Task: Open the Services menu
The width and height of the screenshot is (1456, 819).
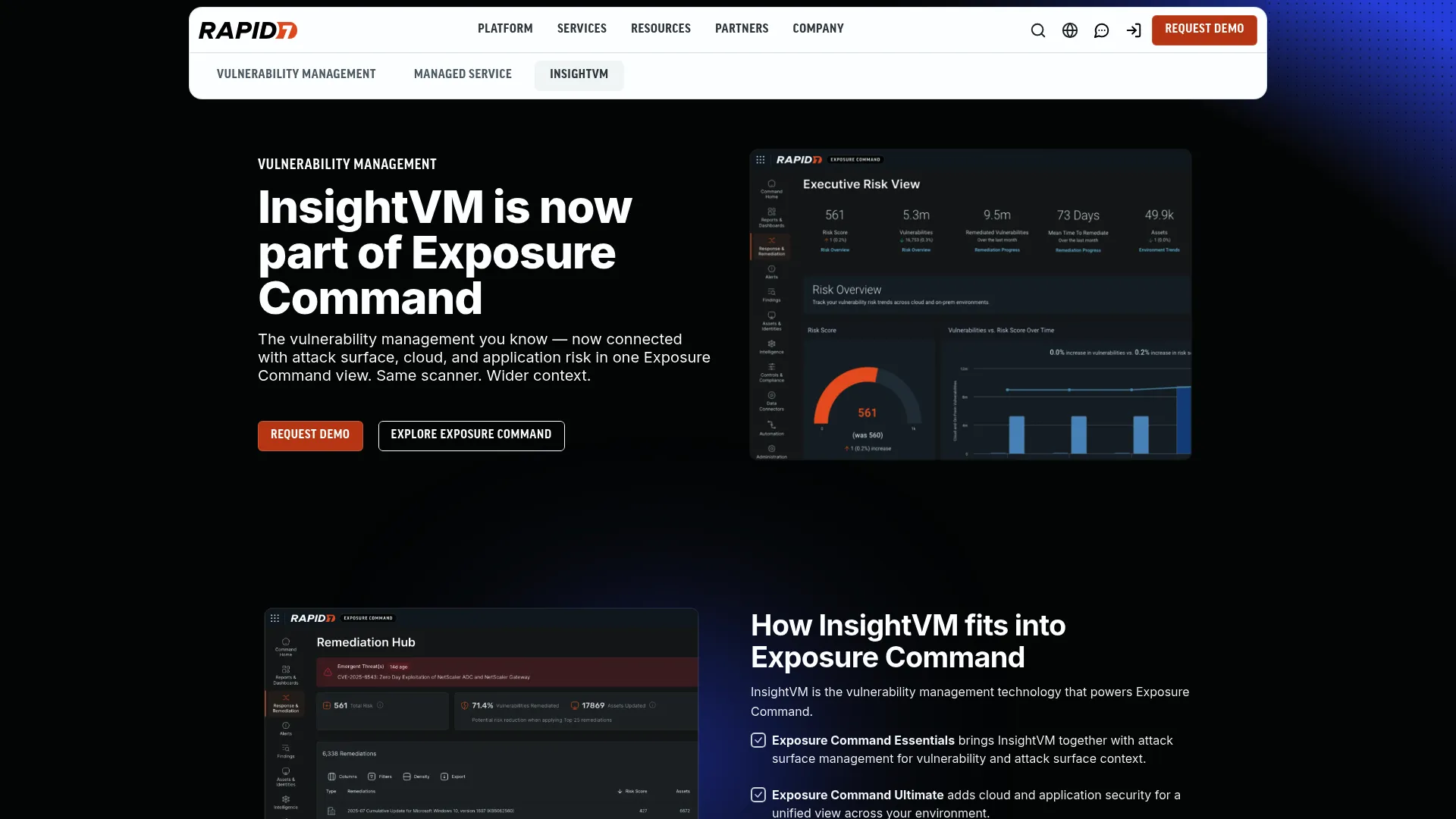Action: pos(582,29)
